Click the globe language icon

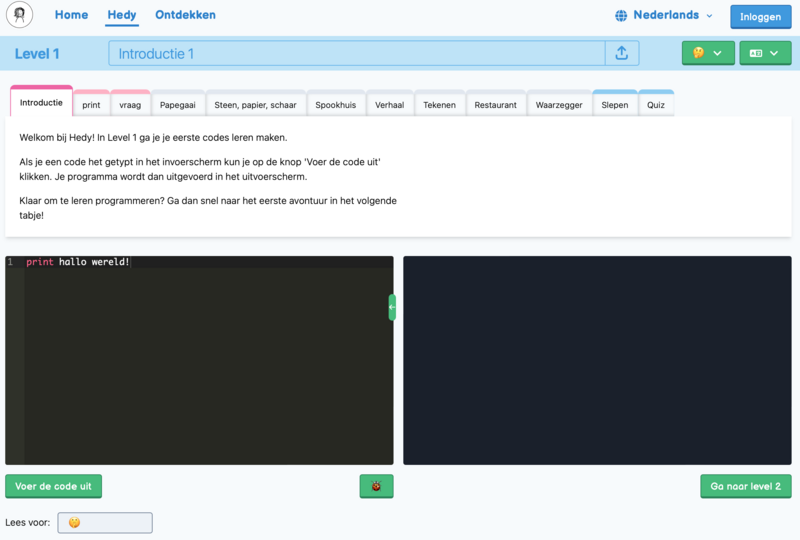point(621,16)
